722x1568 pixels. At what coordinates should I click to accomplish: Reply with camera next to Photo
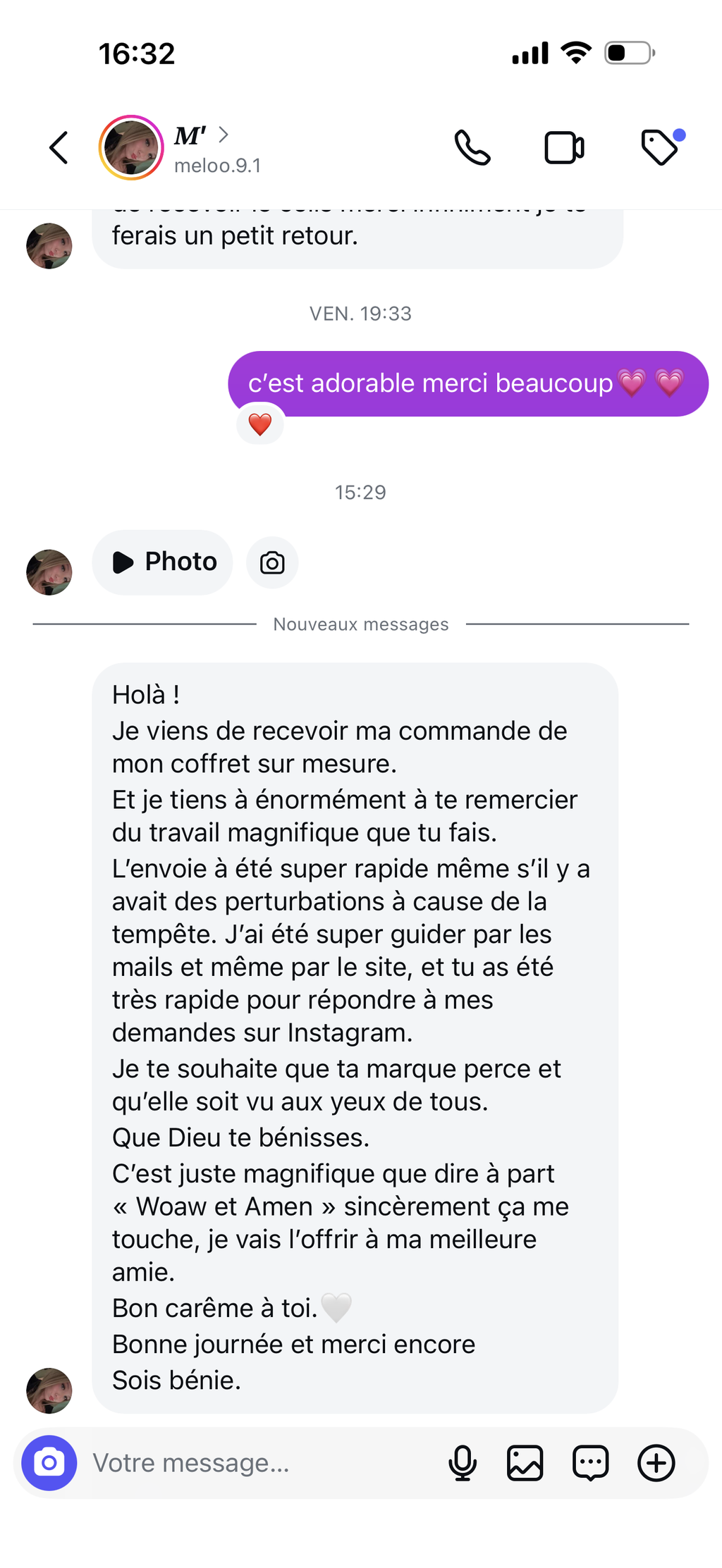pyautogui.click(x=272, y=562)
